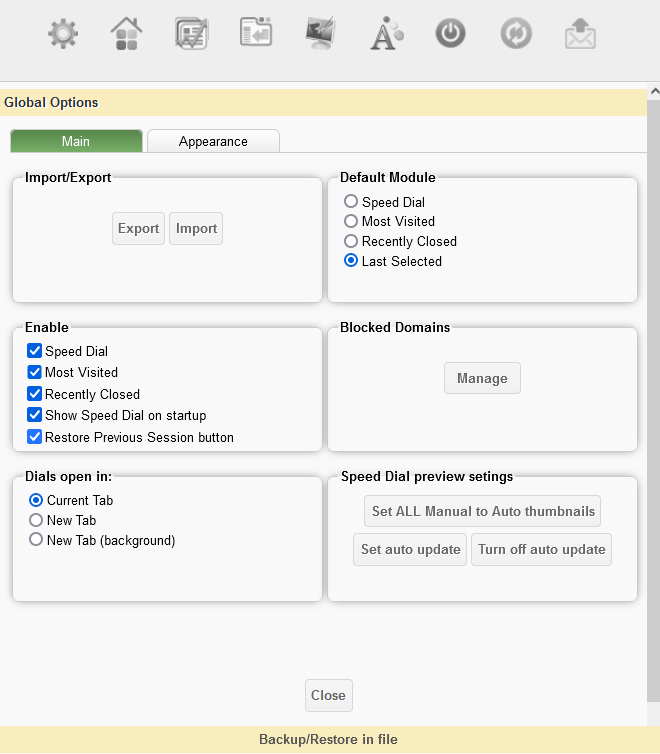The image size is (660, 754).
Task: Select Recently Closed default module option
Action: click(351, 241)
